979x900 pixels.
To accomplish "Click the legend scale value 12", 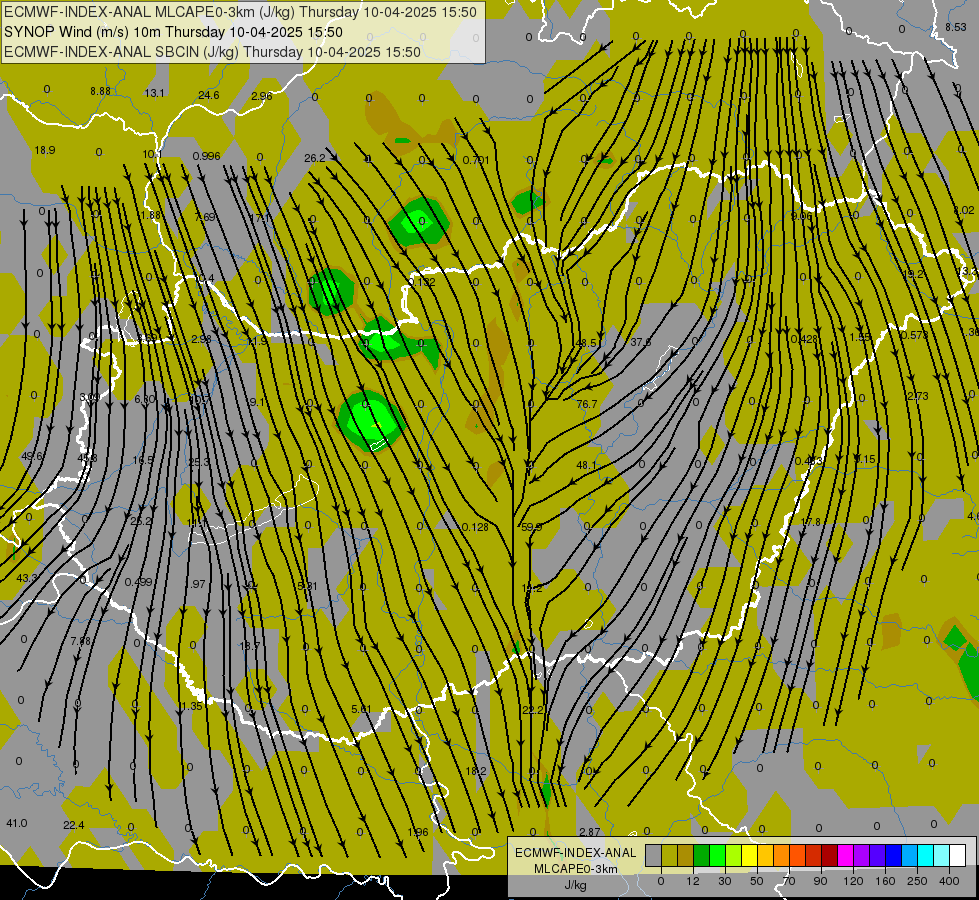I will pos(693,881).
